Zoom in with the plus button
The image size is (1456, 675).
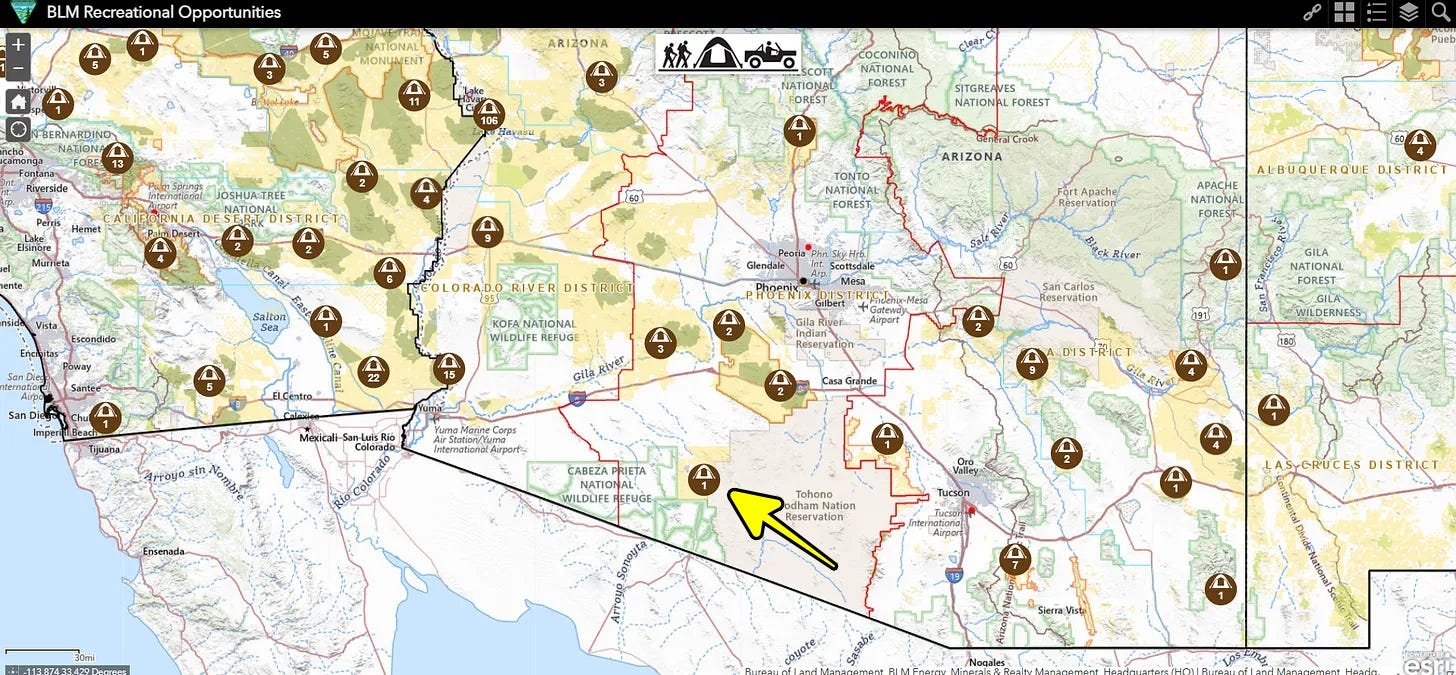click(x=18, y=45)
